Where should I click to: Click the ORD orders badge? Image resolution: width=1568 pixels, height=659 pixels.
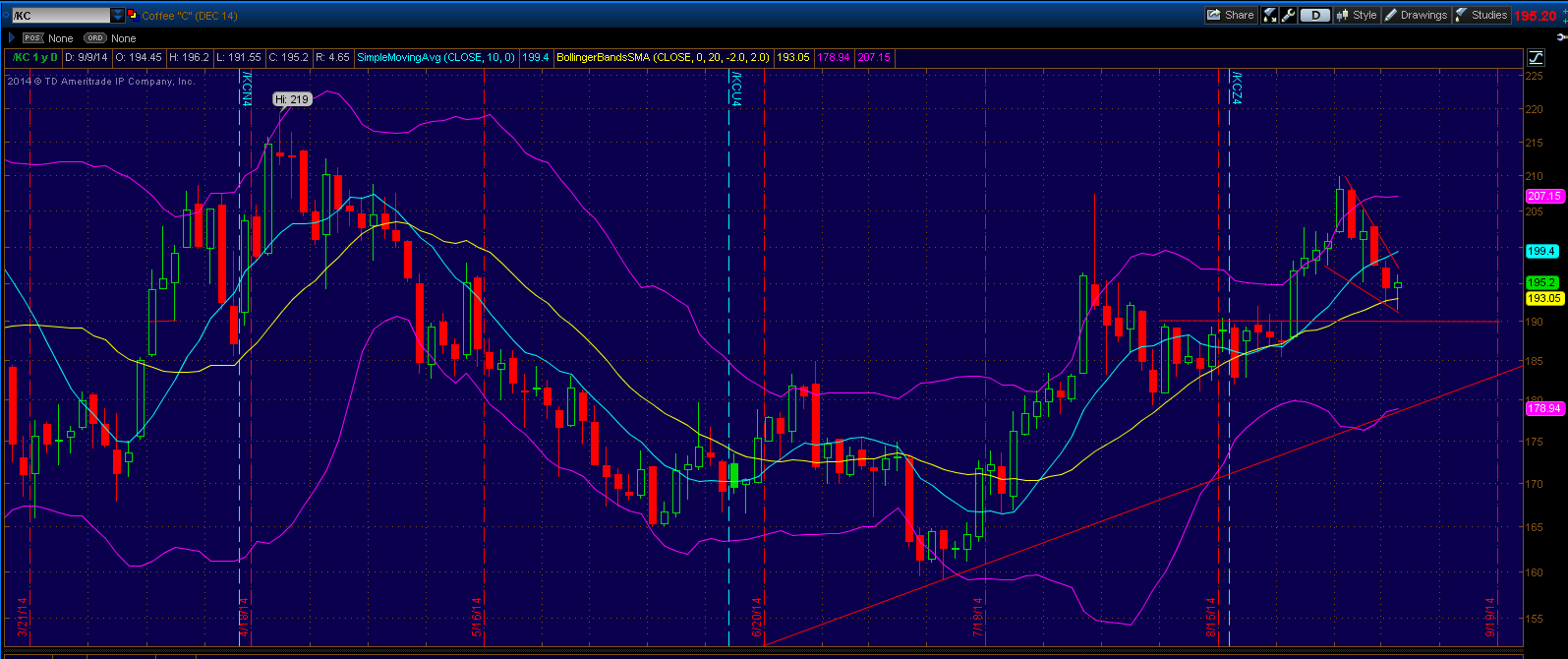coord(94,38)
